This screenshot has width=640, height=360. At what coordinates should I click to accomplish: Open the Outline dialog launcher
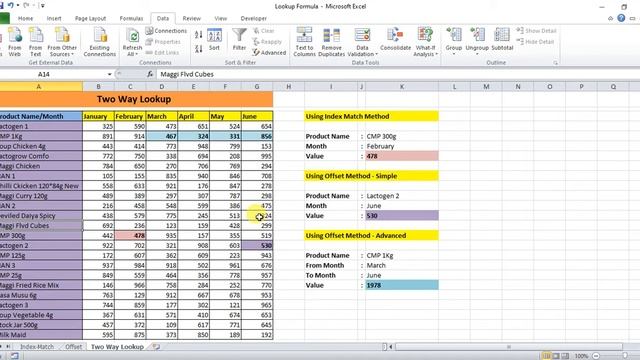(556, 63)
